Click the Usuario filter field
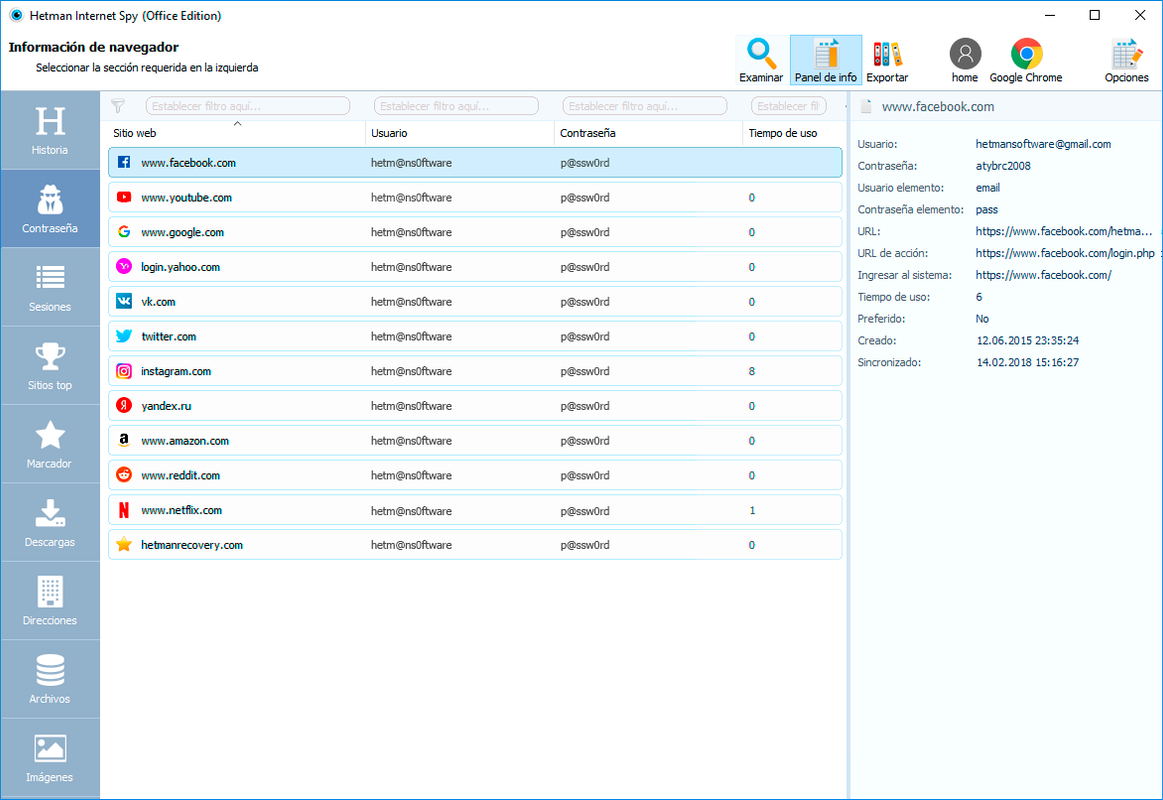This screenshot has width=1163, height=800. (456, 106)
